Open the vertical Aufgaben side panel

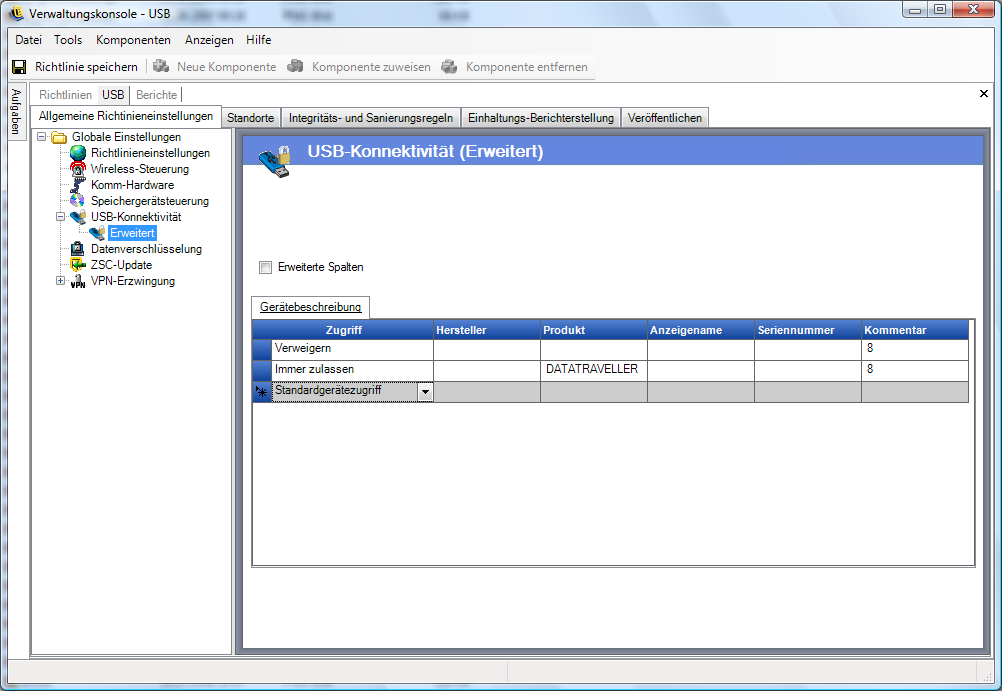(x=17, y=111)
